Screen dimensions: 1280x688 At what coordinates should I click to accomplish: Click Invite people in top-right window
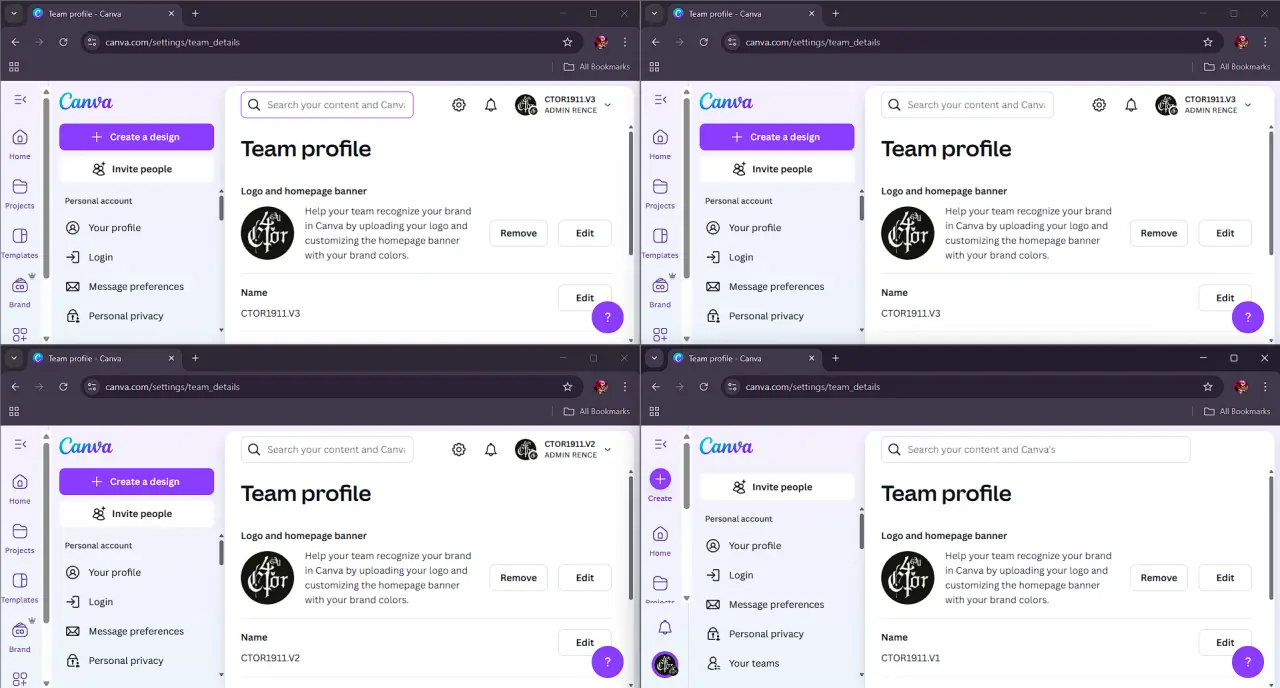(777, 169)
